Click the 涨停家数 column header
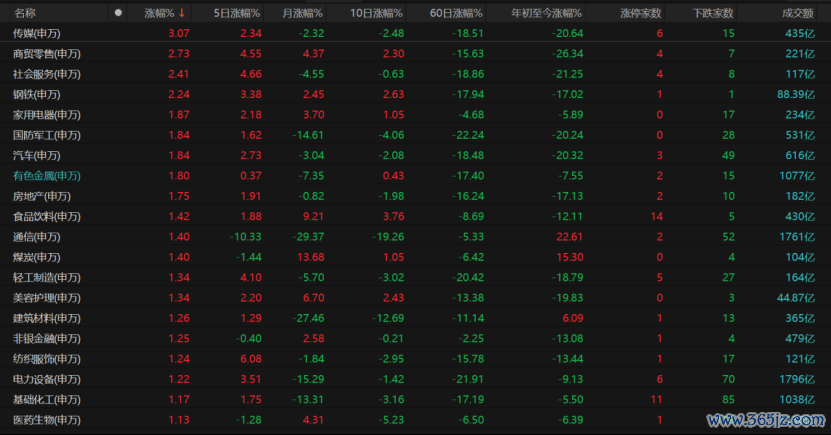 pyautogui.click(x=641, y=13)
